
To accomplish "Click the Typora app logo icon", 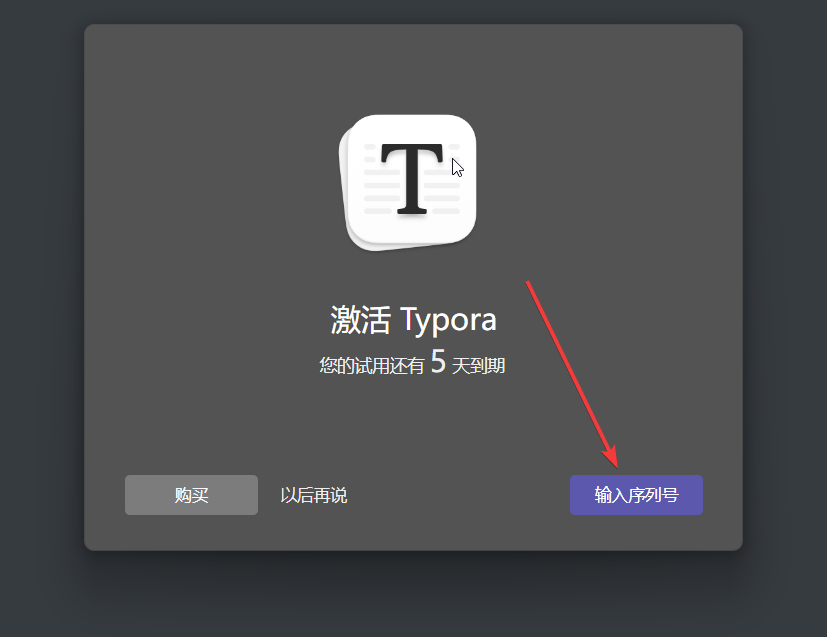I will point(410,180).
